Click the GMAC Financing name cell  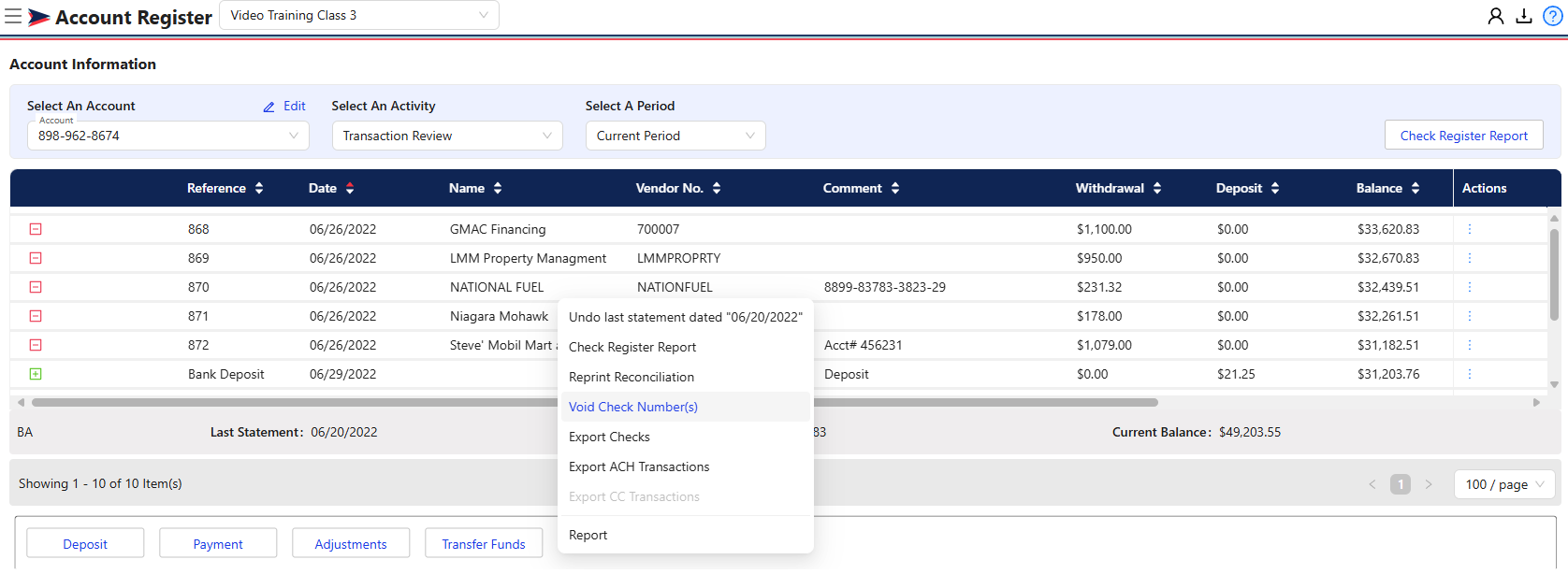(x=498, y=229)
